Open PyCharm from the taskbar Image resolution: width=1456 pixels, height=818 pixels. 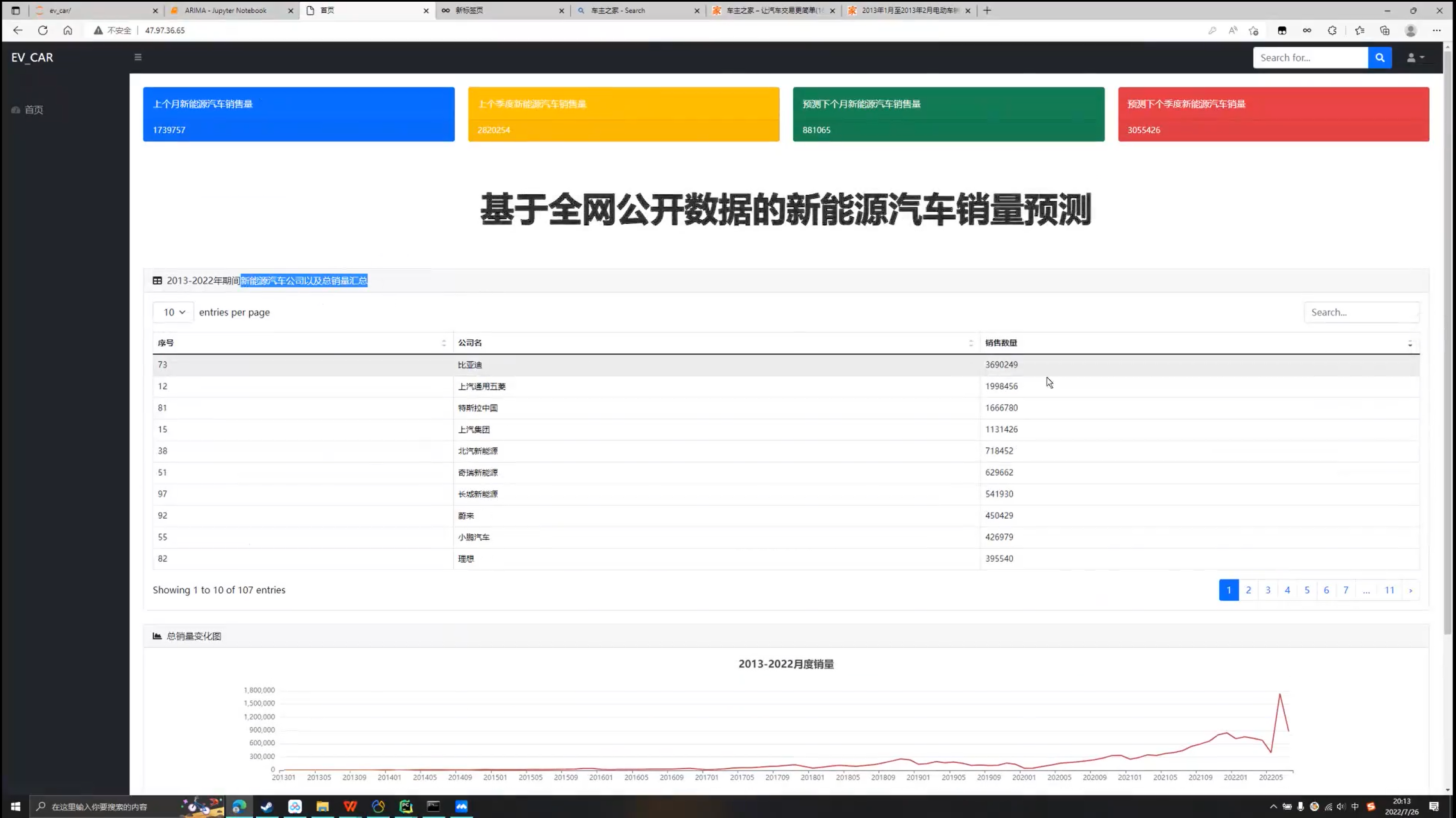[406, 806]
